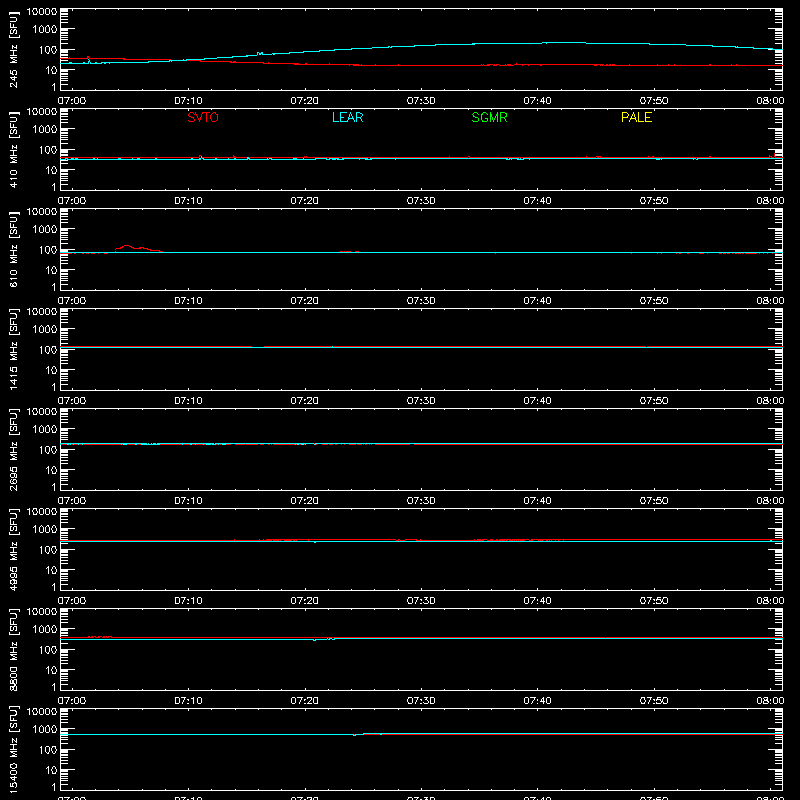Screen dimensions: 800x800
Task: Click the 07:40 tick of the 610 MHz panel
Action: (537, 301)
